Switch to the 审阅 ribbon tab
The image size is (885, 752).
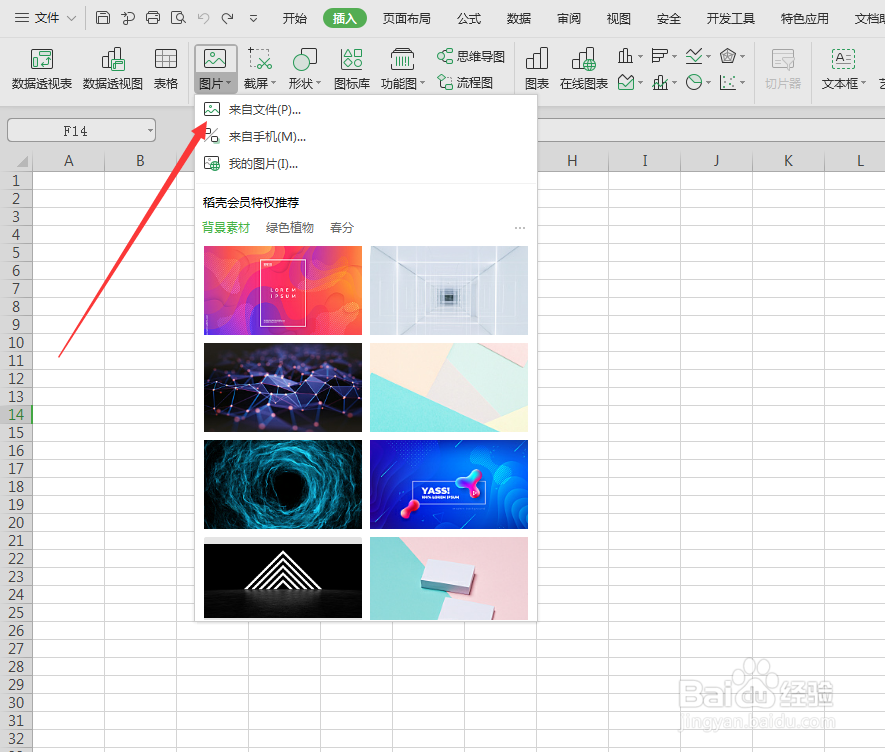(569, 19)
